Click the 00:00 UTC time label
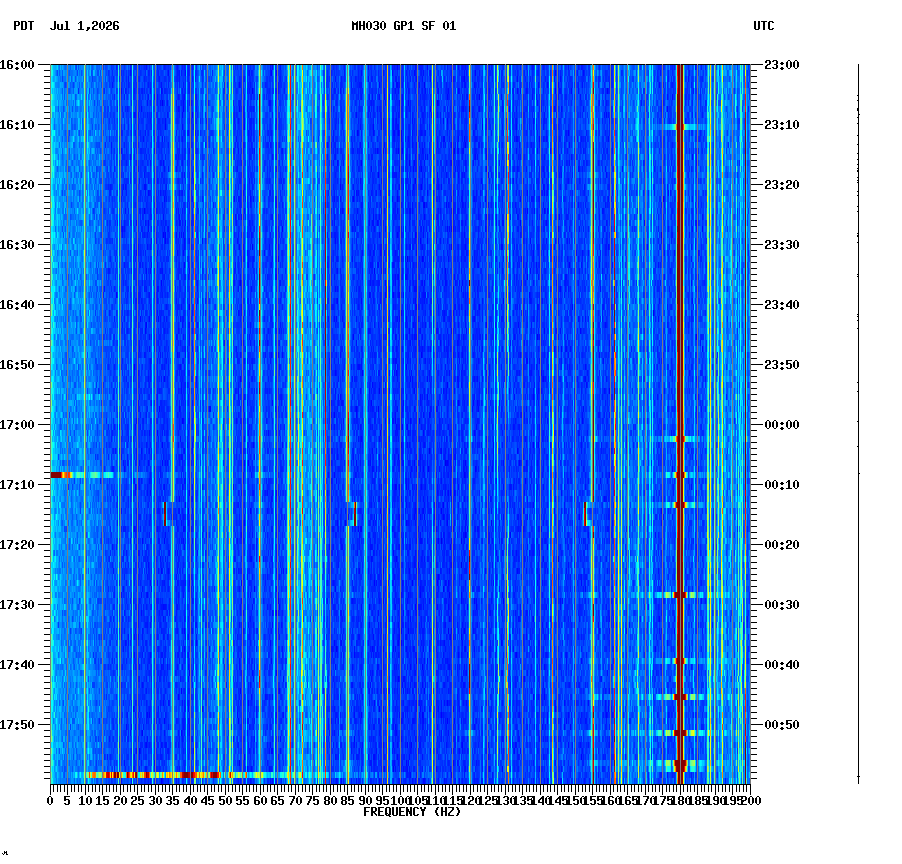Image resolution: width=902 pixels, height=864 pixels. [782, 425]
